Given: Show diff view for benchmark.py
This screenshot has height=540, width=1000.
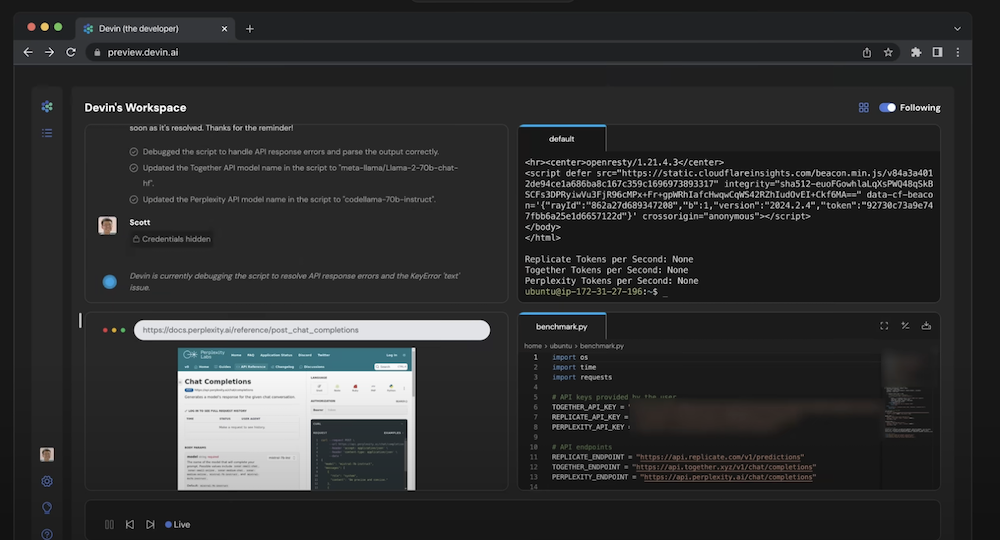Looking at the screenshot, I should 905,326.
